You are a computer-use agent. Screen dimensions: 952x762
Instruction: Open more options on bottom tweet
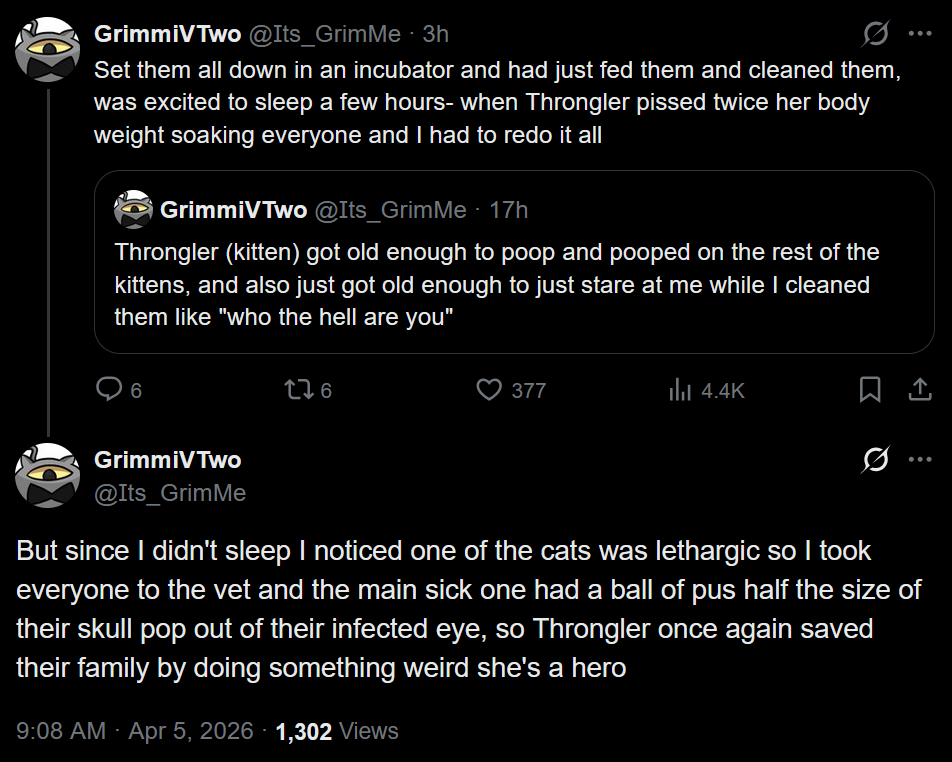tap(920, 460)
